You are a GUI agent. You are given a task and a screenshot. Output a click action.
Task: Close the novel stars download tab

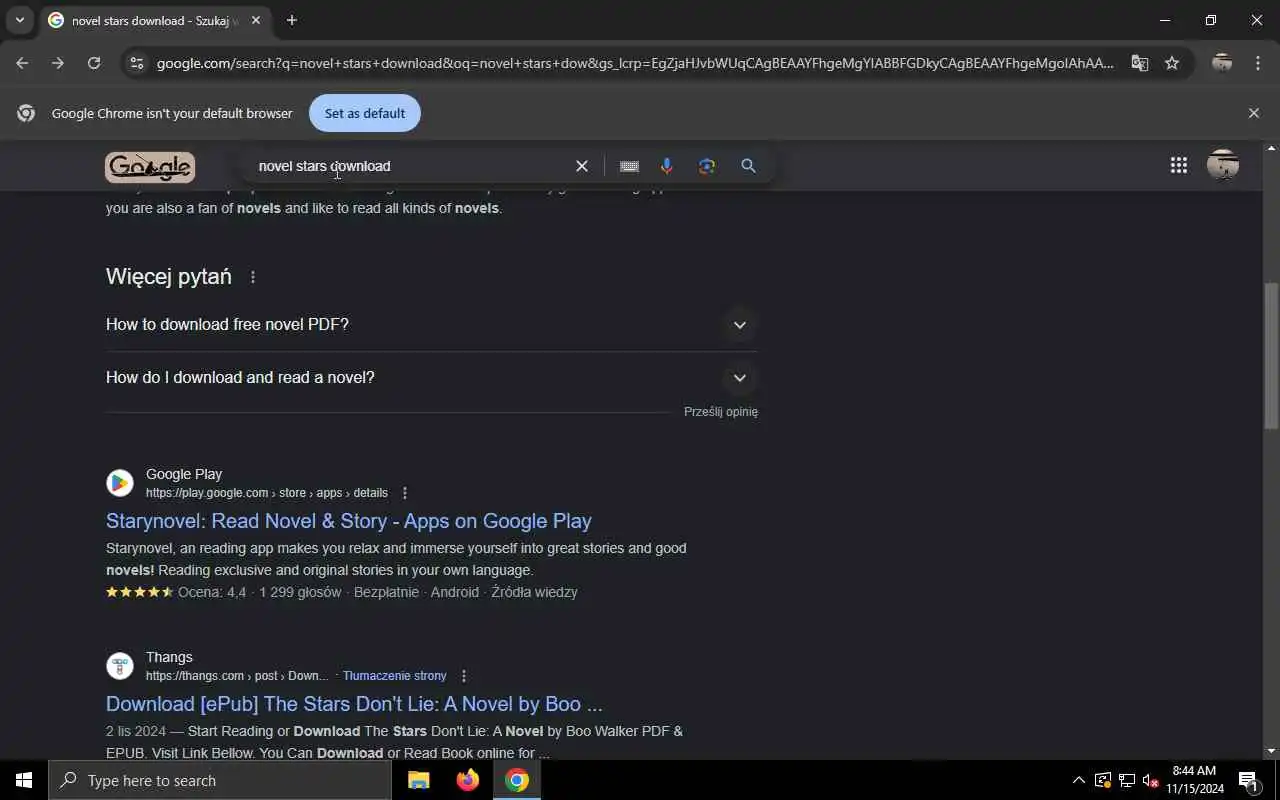[x=256, y=20]
